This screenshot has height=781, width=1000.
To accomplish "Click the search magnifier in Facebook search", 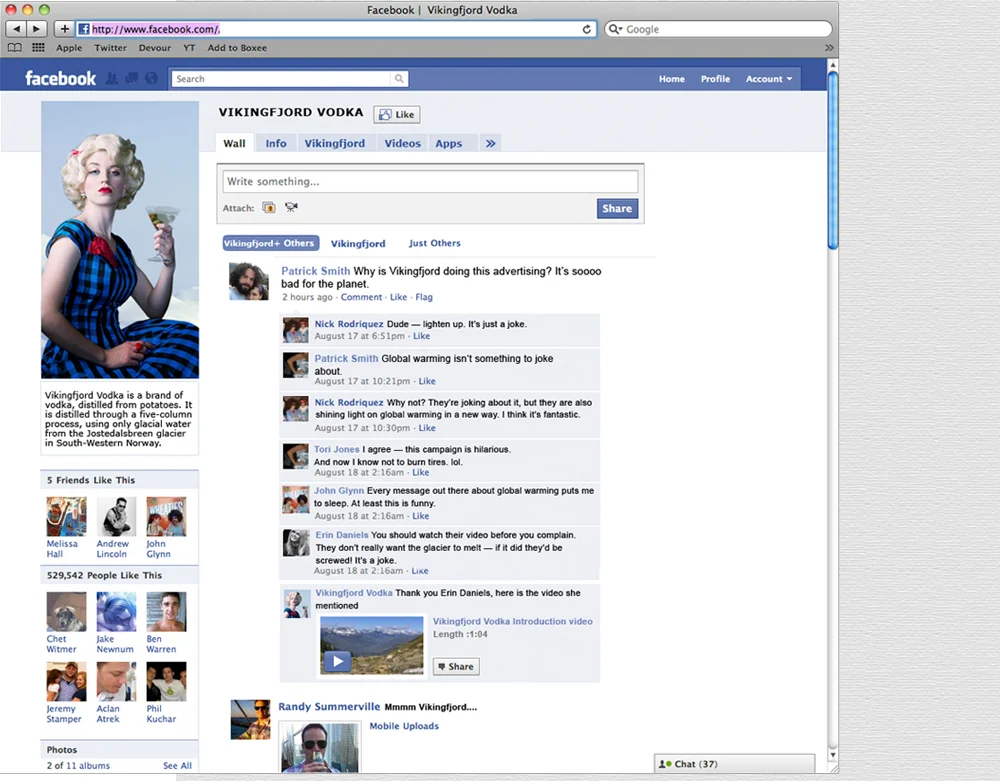I will [399, 78].
